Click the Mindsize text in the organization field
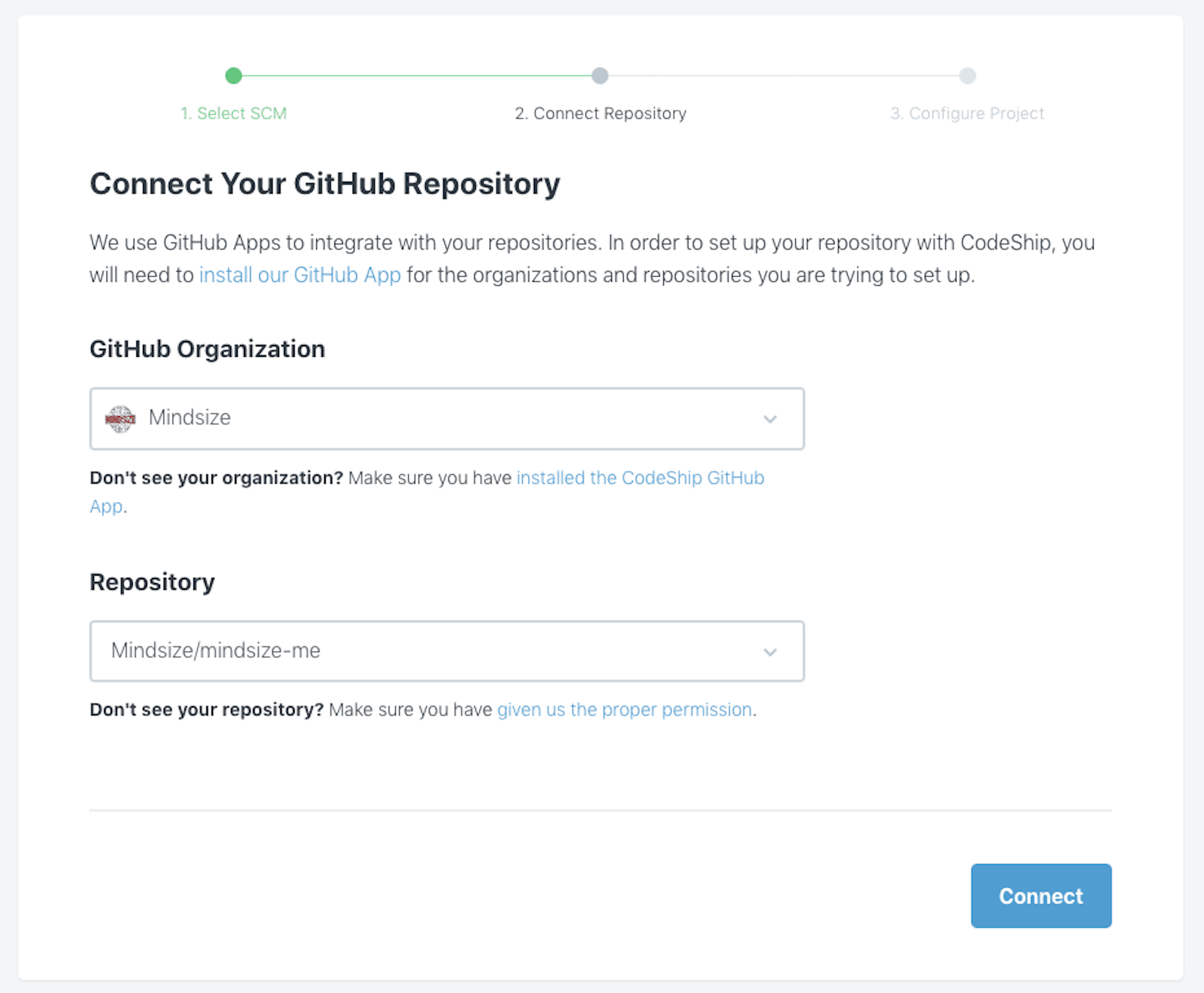 [x=189, y=417]
